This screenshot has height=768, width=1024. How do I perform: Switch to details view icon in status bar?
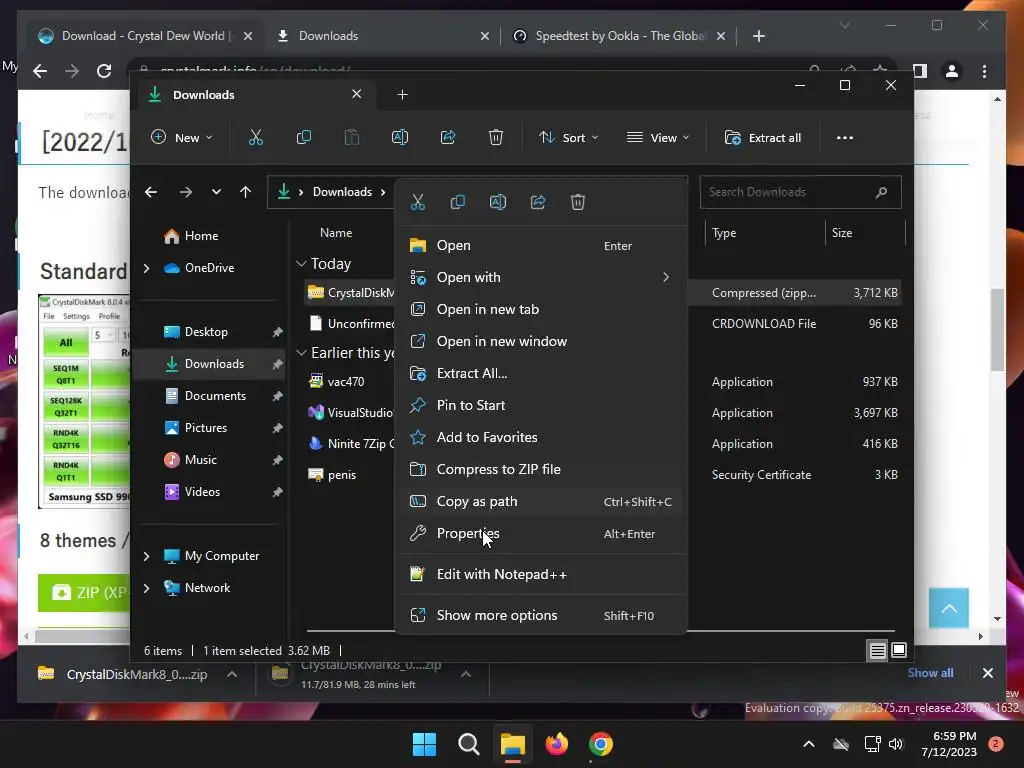point(877,650)
